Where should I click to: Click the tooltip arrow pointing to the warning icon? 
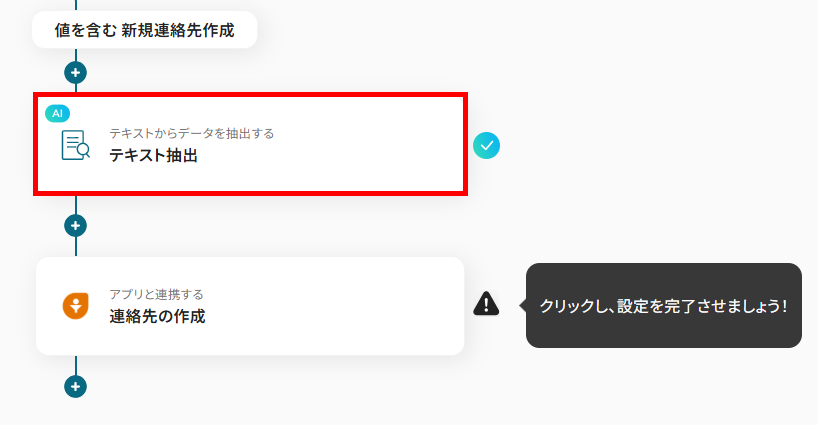click(x=523, y=306)
